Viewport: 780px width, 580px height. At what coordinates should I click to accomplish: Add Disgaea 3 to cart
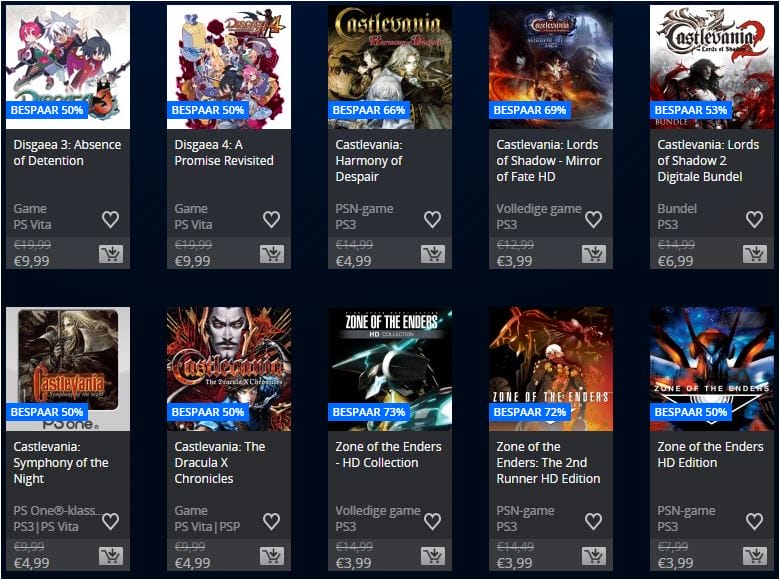point(111,254)
